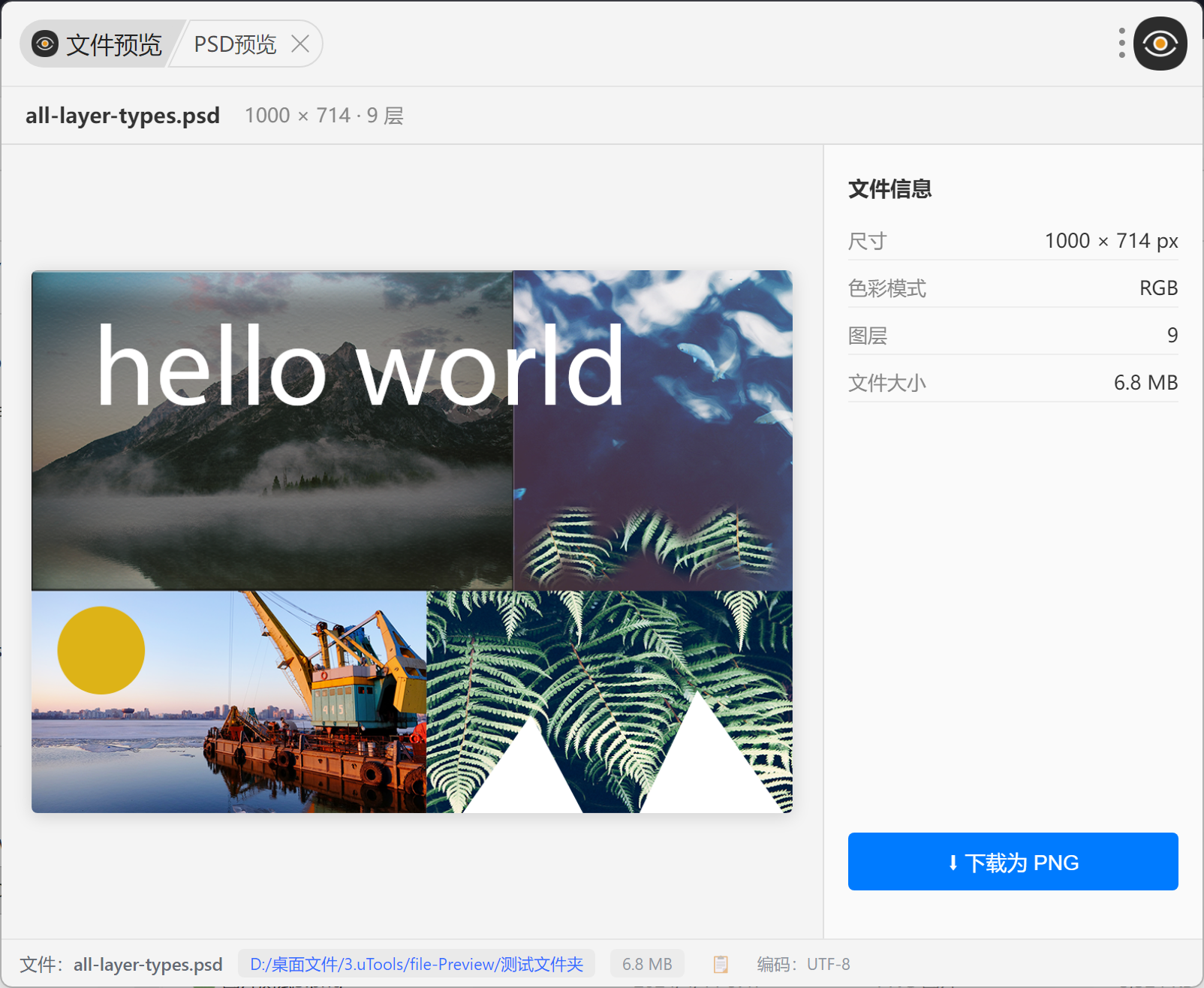Click the 色彩模式 RGB row

[1013, 288]
